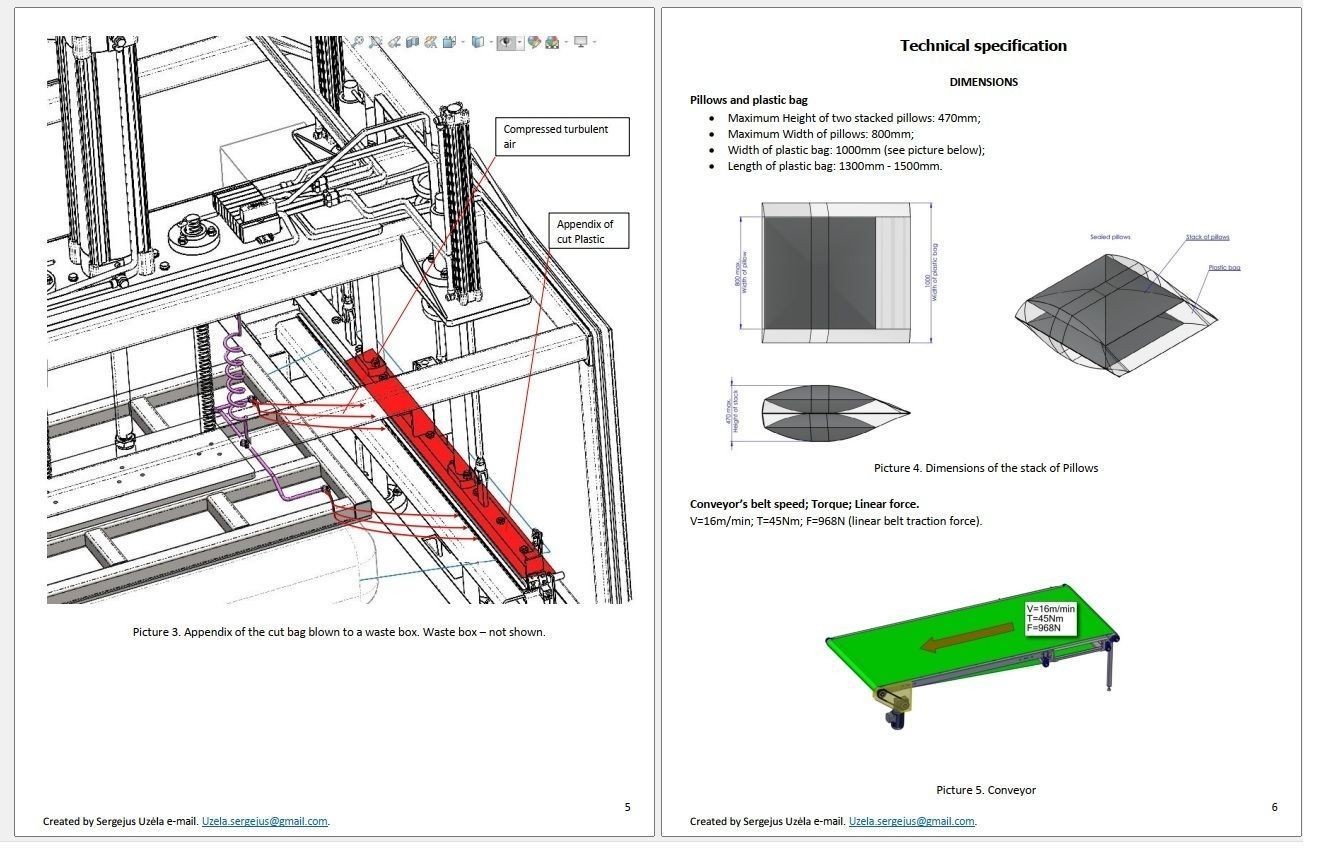Click the 3D sealed pillows illustration
The width and height of the screenshot is (1324, 856).
coord(1116,314)
